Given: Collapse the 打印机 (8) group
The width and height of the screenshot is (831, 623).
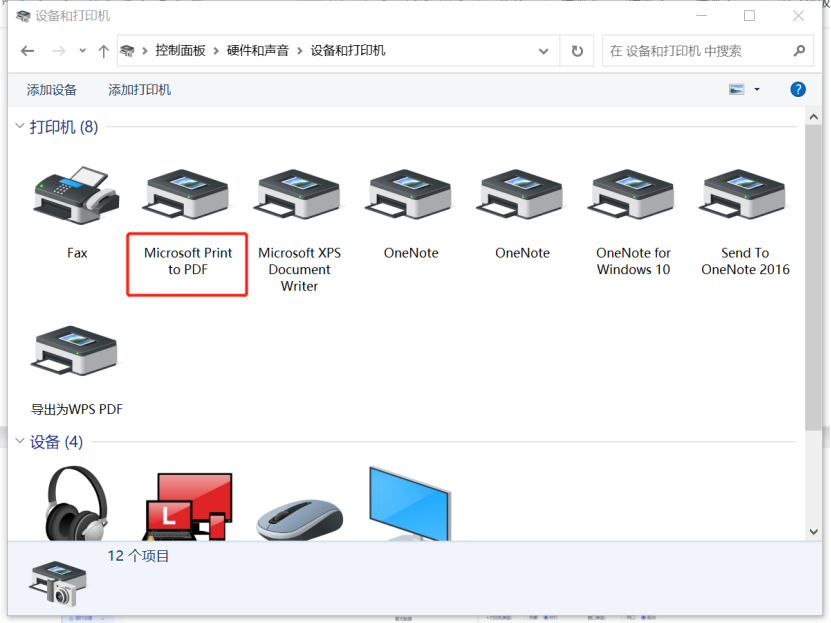Looking at the screenshot, I should click(20, 126).
